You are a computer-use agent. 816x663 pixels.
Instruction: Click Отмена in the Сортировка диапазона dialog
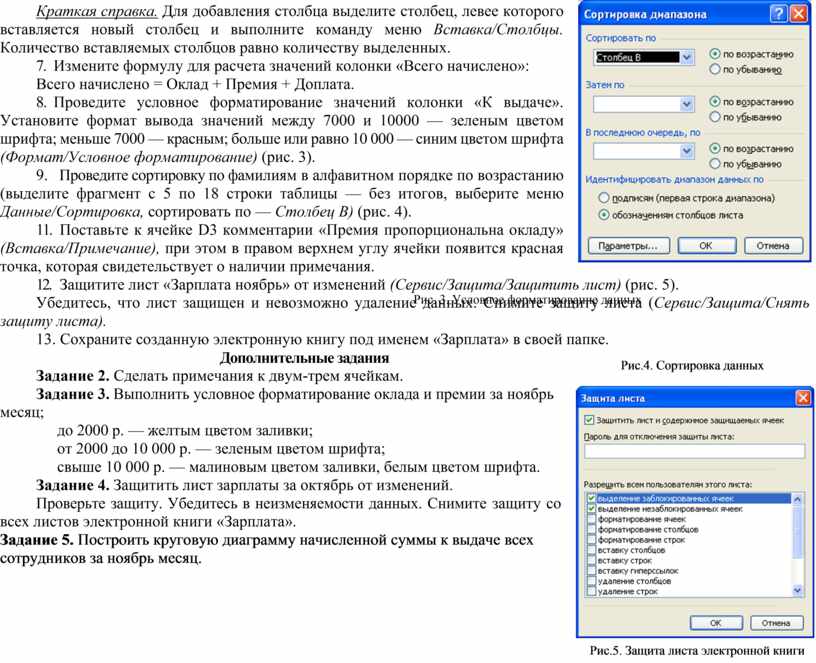(x=773, y=246)
